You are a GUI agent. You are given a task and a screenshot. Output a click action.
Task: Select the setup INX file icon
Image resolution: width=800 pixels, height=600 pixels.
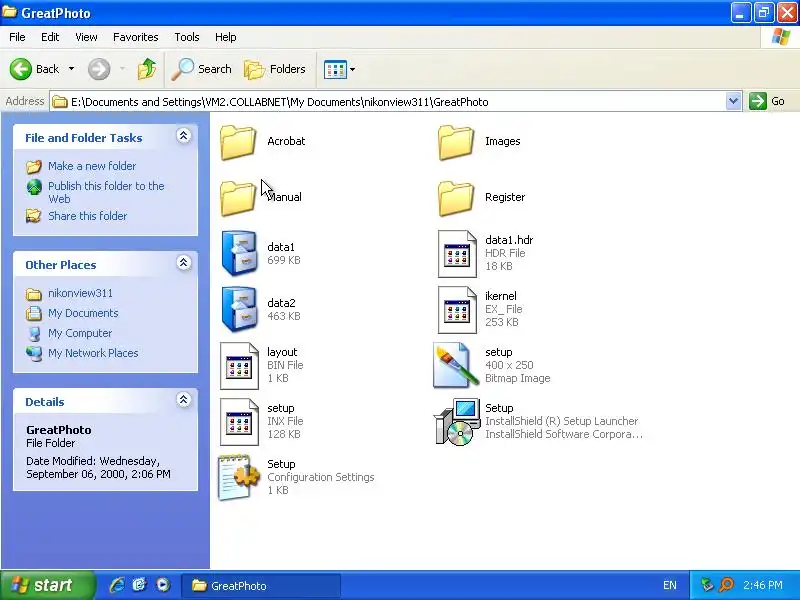point(239,422)
